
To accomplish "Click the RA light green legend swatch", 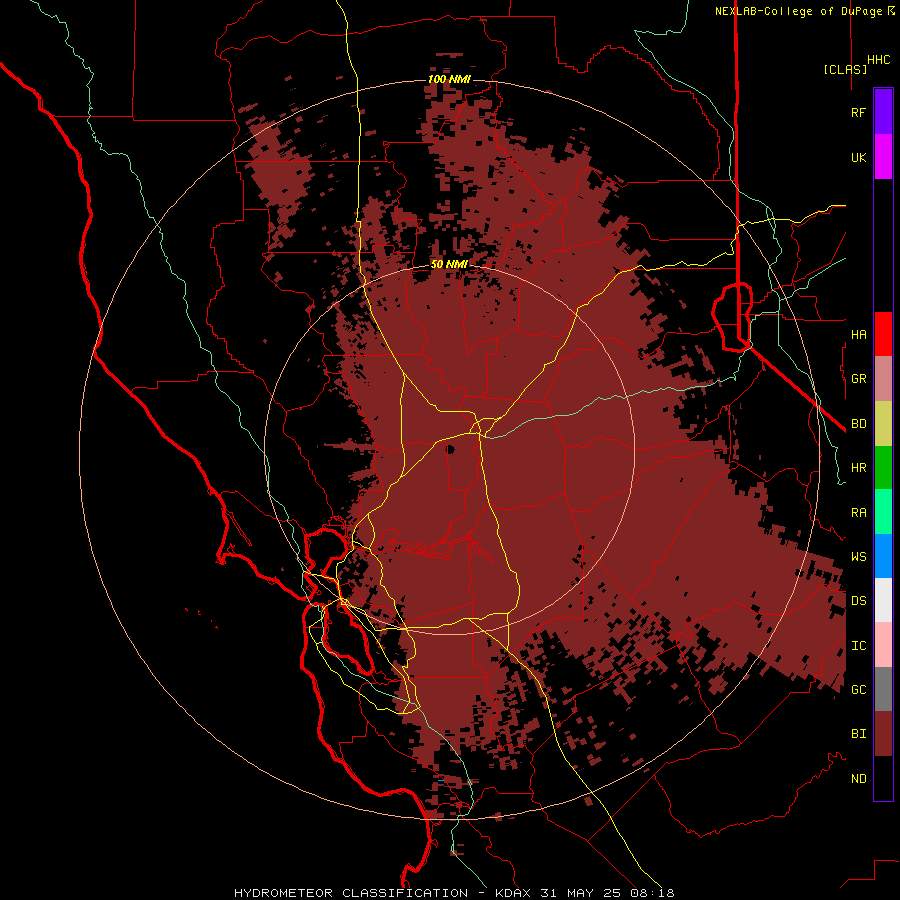I will click(883, 512).
